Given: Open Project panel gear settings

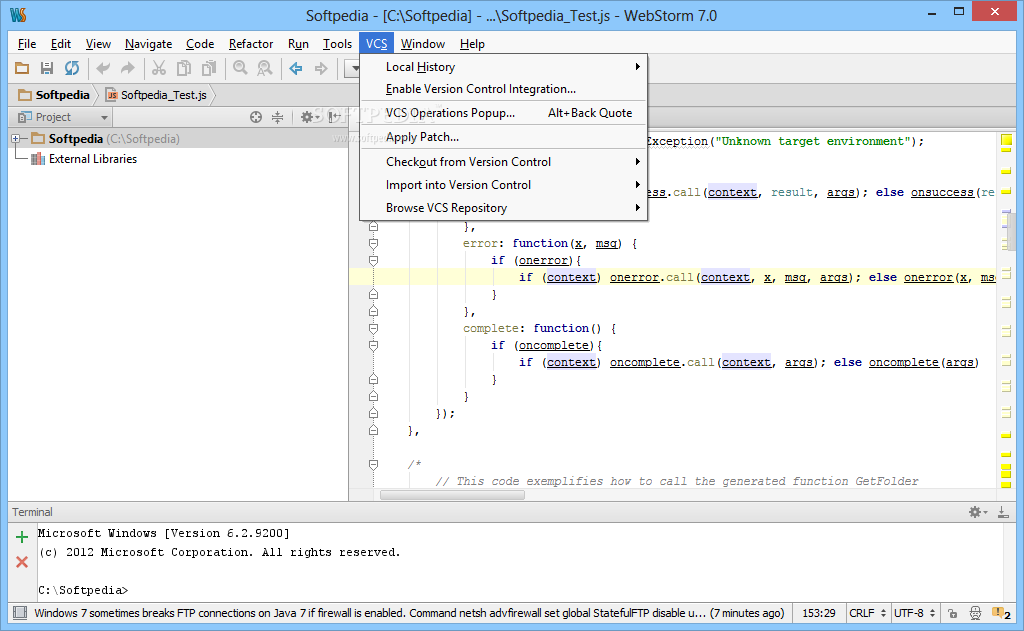Looking at the screenshot, I should 308,117.
